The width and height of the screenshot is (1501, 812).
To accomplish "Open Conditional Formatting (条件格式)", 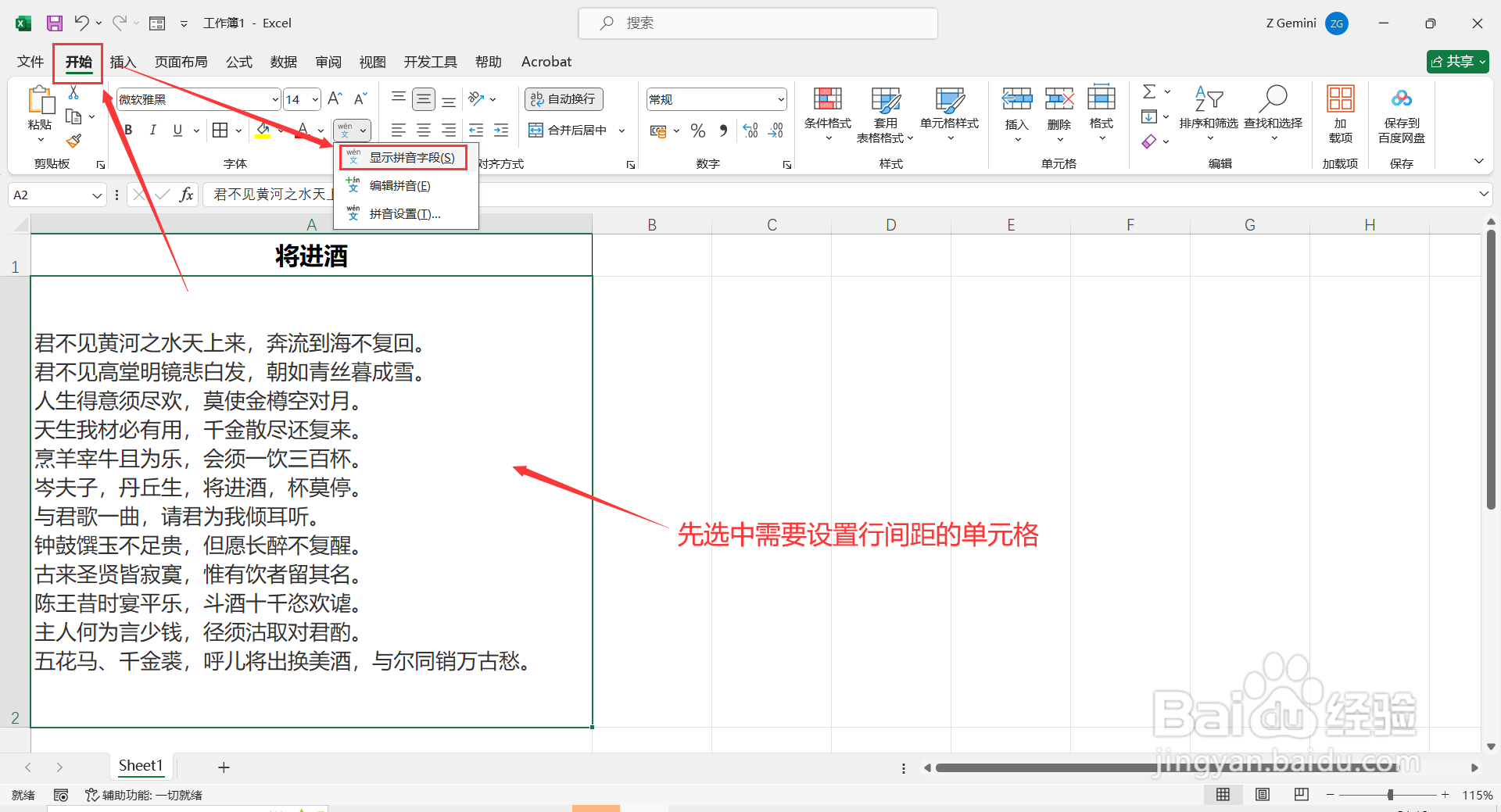I will pyautogui.click(x=827, y=113).
